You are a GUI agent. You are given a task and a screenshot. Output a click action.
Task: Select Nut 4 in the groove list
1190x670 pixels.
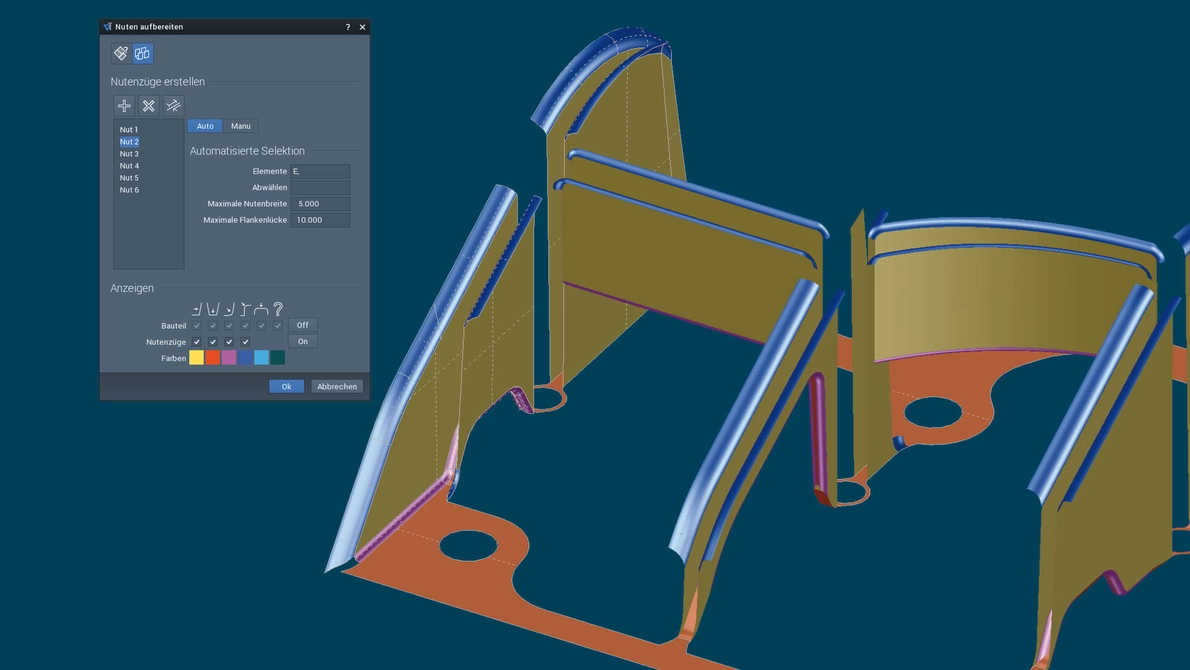[x=129, y=166]
